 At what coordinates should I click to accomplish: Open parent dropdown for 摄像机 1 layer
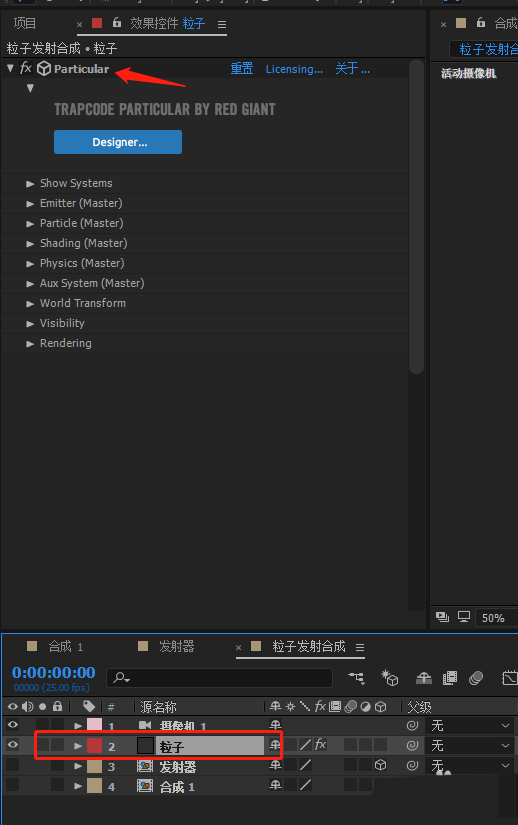pos(470,726)
